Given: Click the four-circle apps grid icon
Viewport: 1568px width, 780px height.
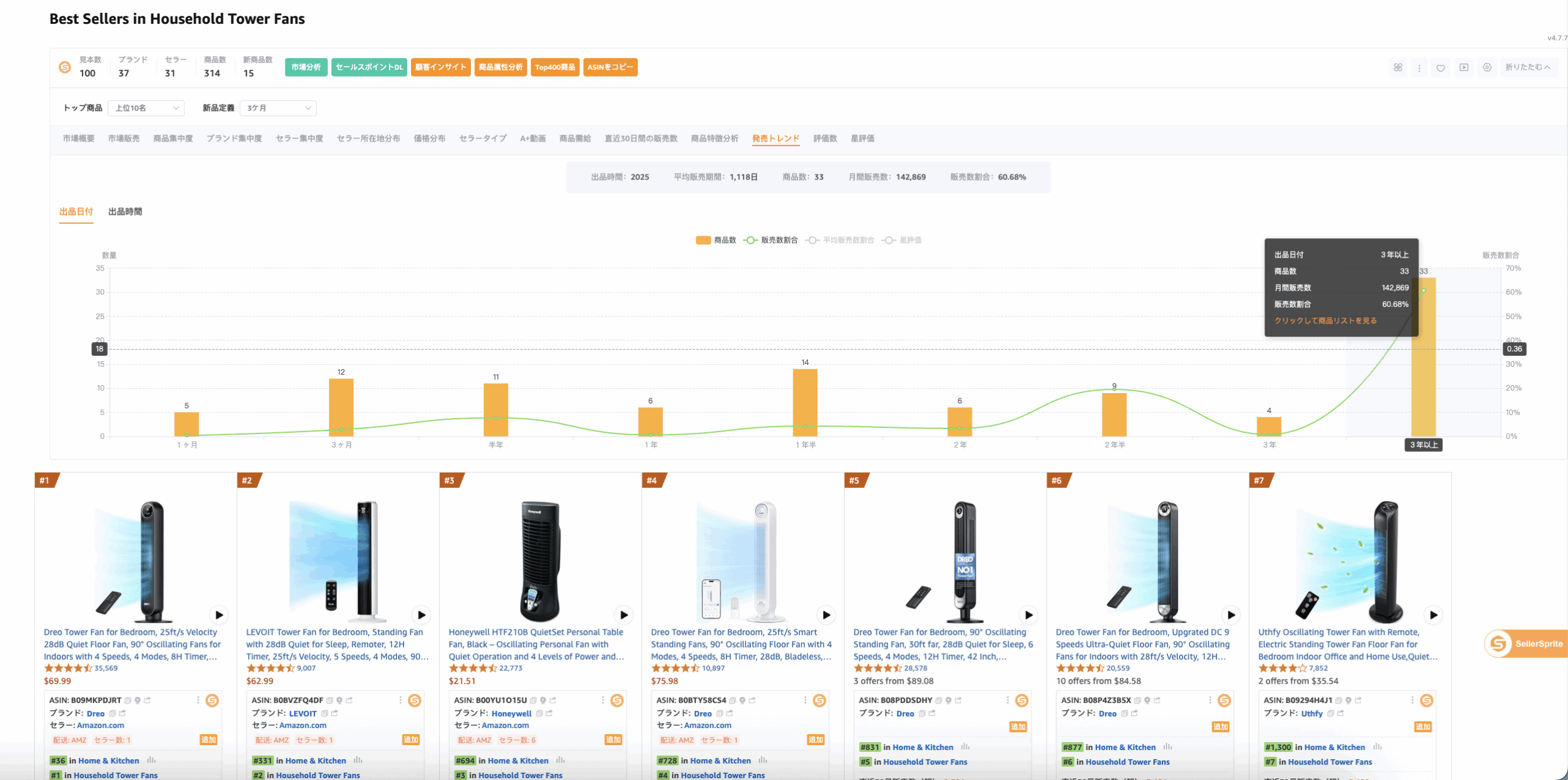Looking at the screenshot, I should click(1398, 67).
